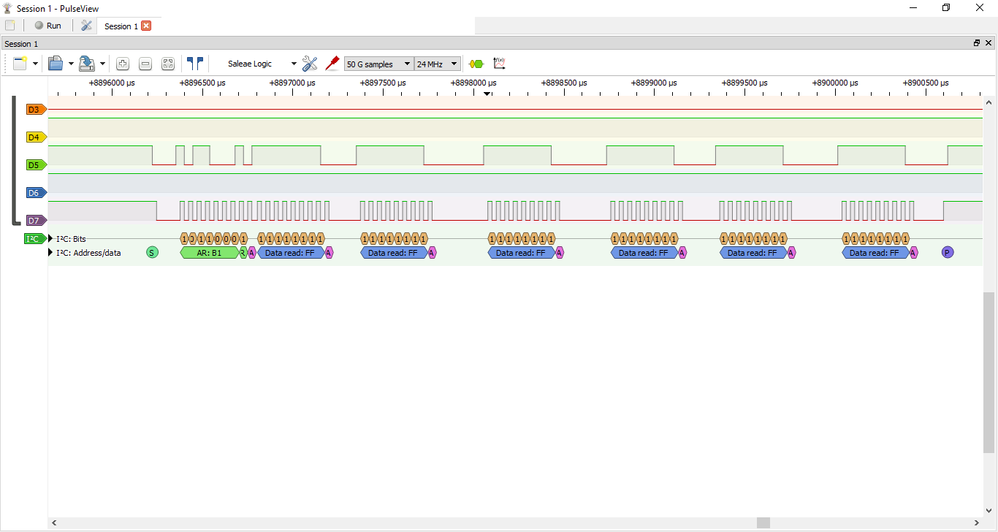The image size is (998, 532).
Task: Click the vertical scrollbar up arrow
Action: click(988, 102)
